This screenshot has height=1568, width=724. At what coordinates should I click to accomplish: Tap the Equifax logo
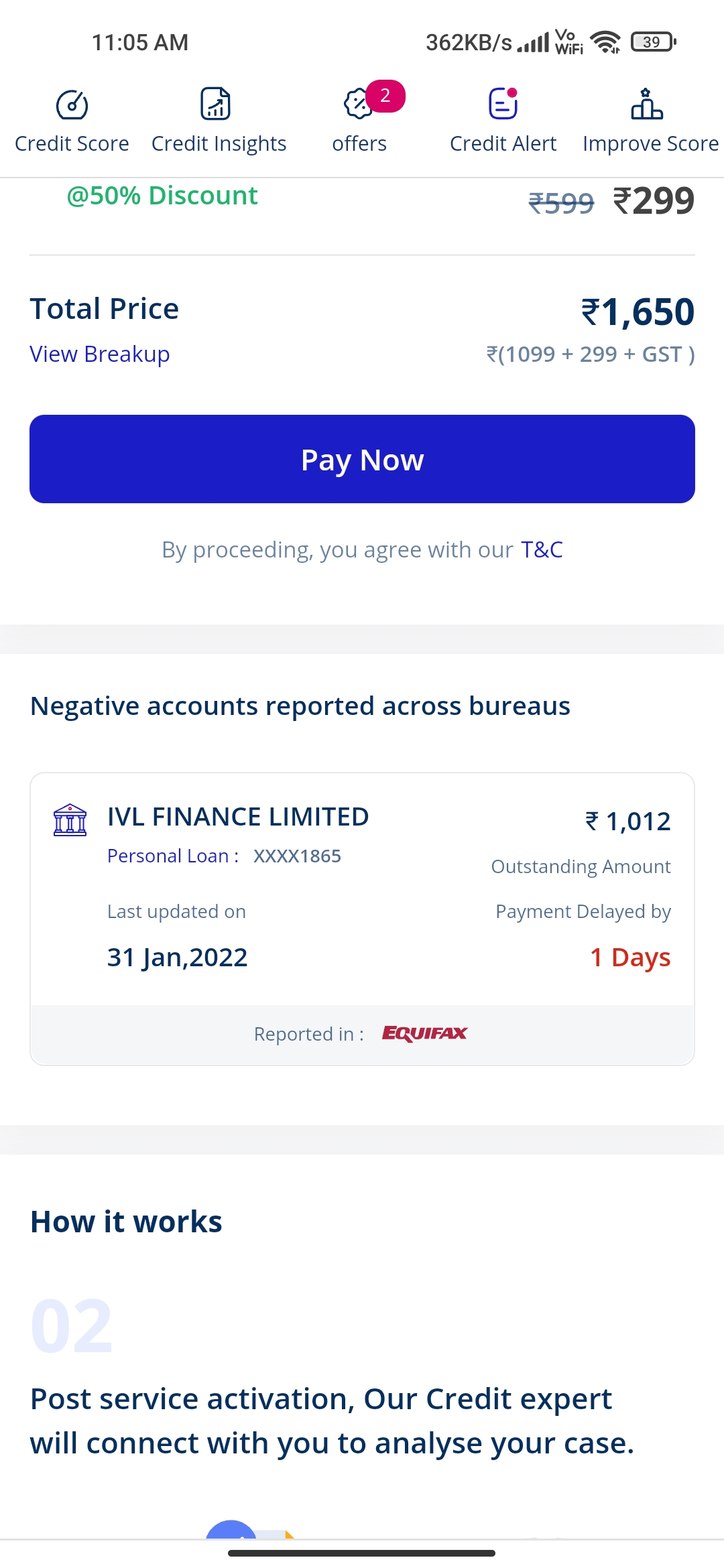pos(424,1033)
